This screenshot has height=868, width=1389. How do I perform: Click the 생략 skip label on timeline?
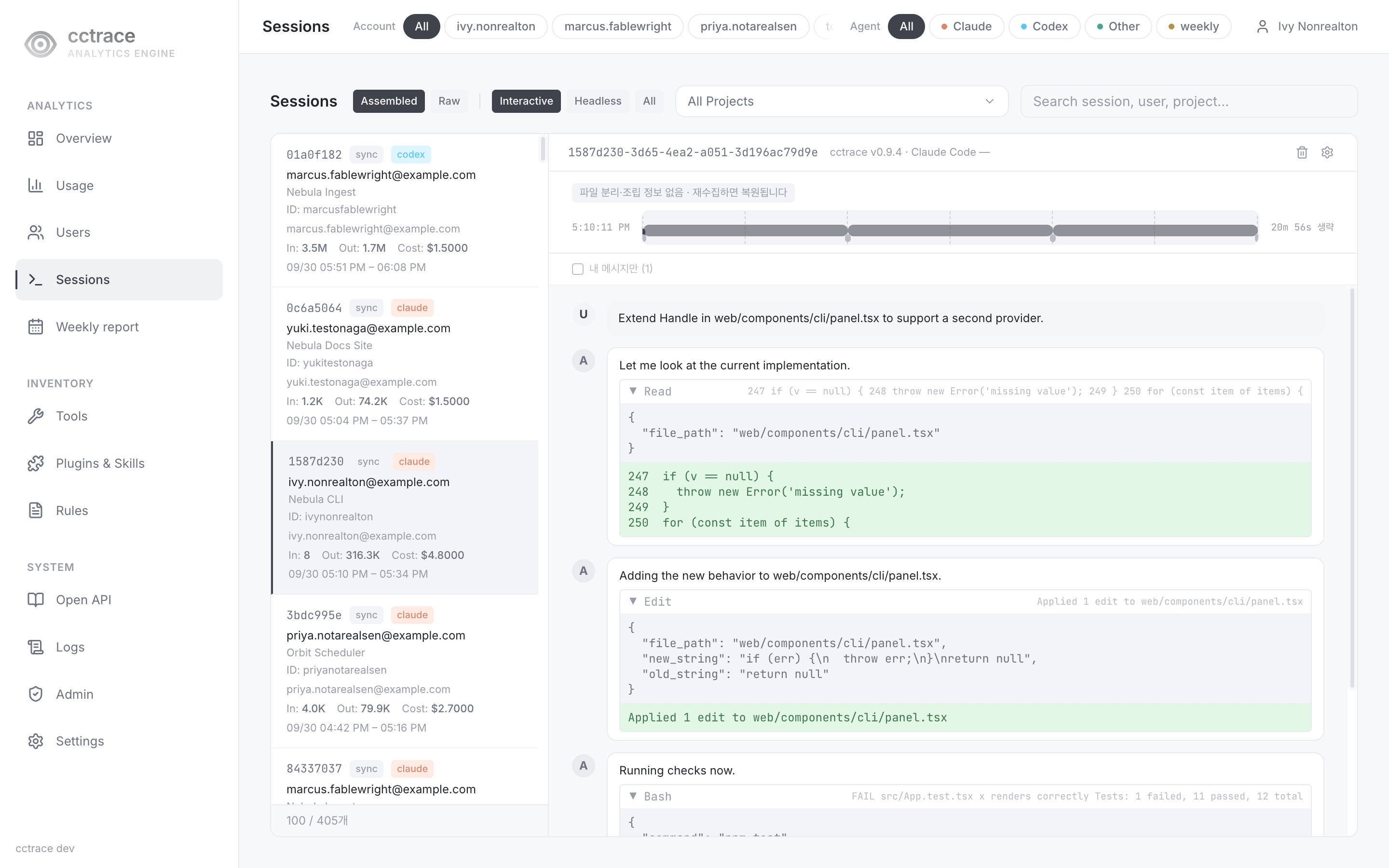click(1325, 227)
